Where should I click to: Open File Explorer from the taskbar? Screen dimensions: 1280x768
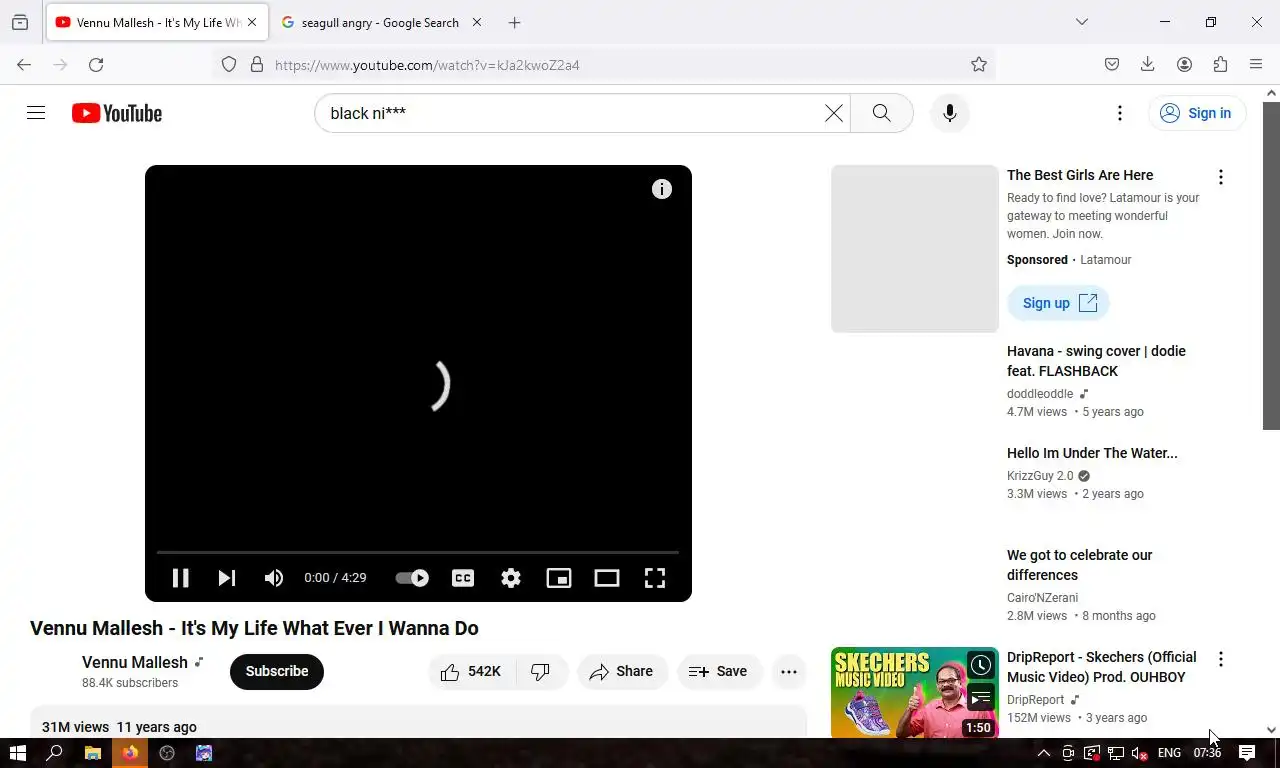[92, 753]
